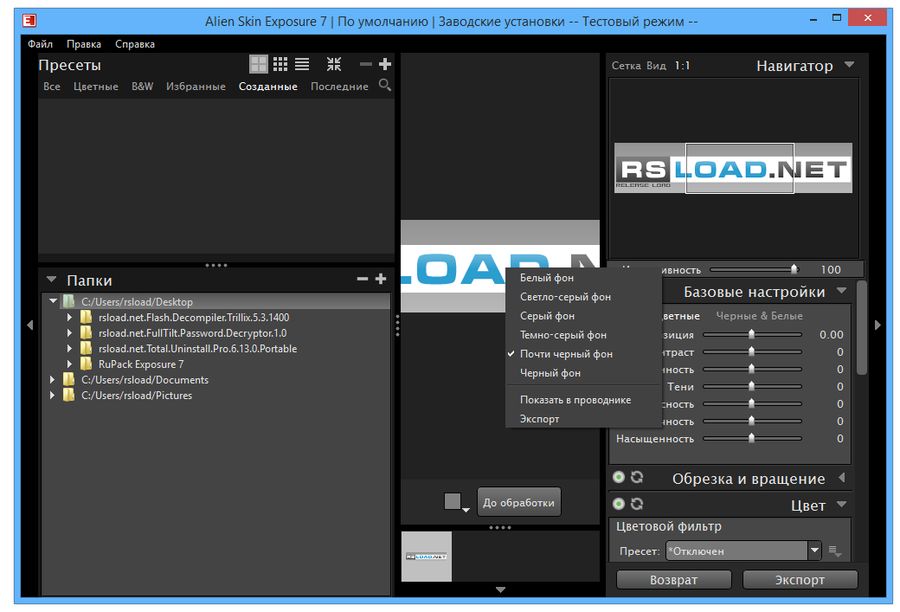Collapse the Цвет panel
900x612 pixels.
point(841,504)
